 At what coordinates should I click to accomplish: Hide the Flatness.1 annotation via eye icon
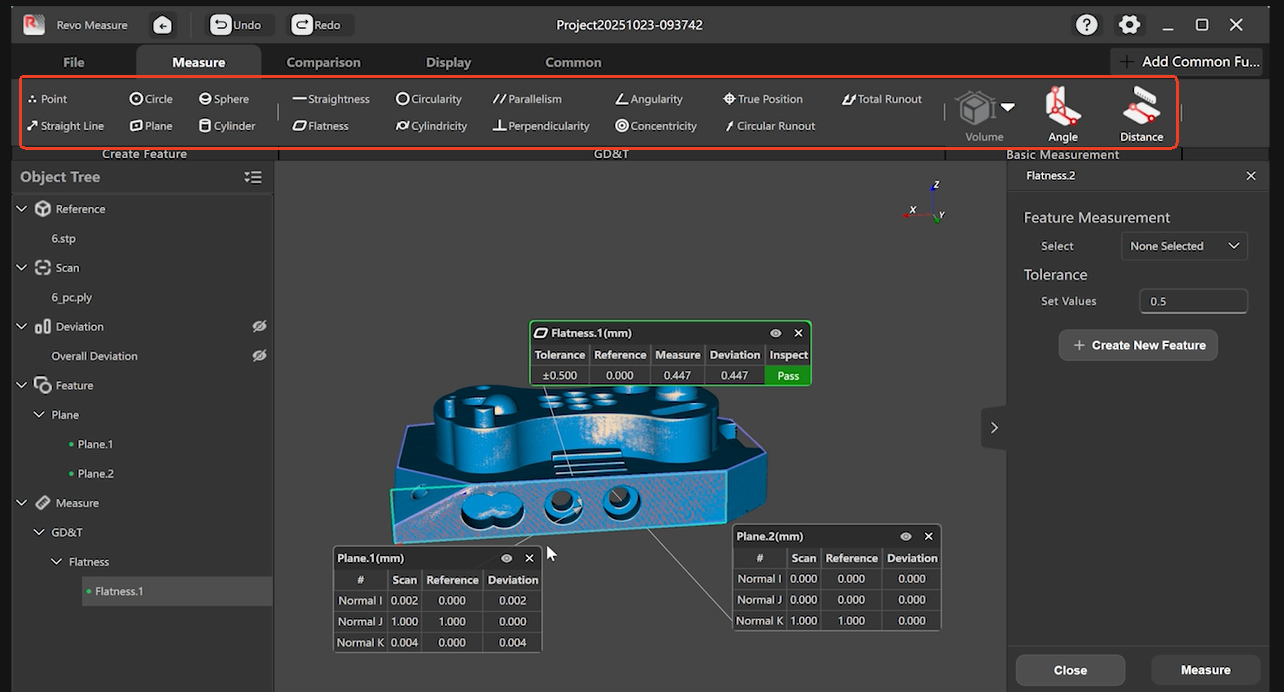tap(775, 333)
